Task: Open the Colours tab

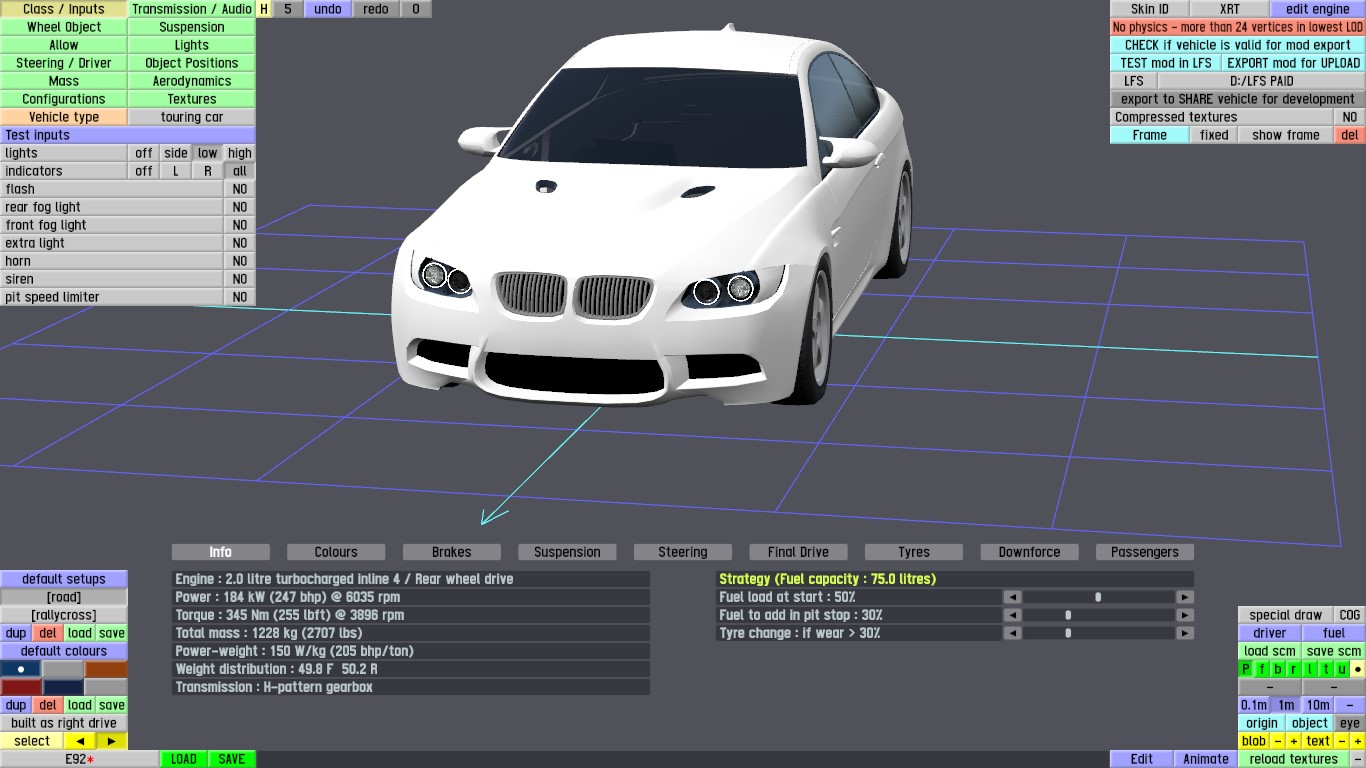Action: pos(336,552)
